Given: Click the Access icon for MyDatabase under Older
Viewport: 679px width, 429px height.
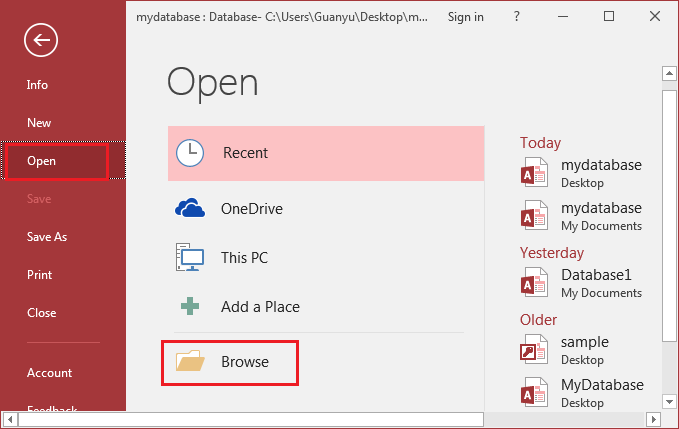Looking at the screenshot, I should [534, 392].
